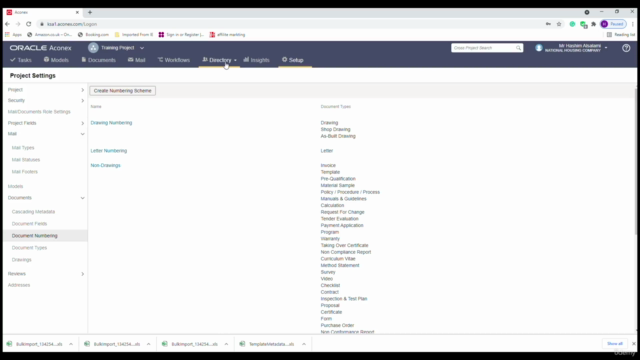This screenshot has height=360, width=640.
Task: Click the Training Project avatar icon
Action: coord(93,48)
